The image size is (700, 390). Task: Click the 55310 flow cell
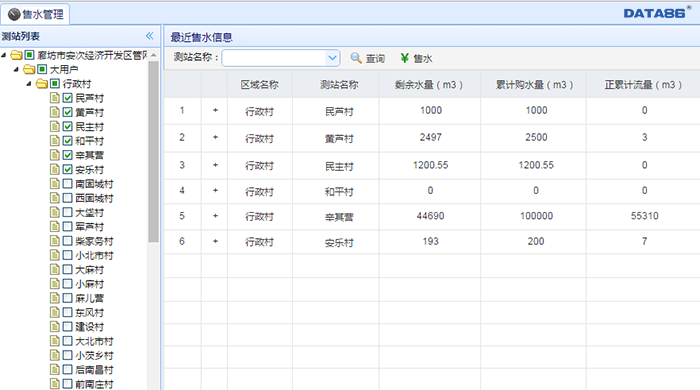coord(644,216)
